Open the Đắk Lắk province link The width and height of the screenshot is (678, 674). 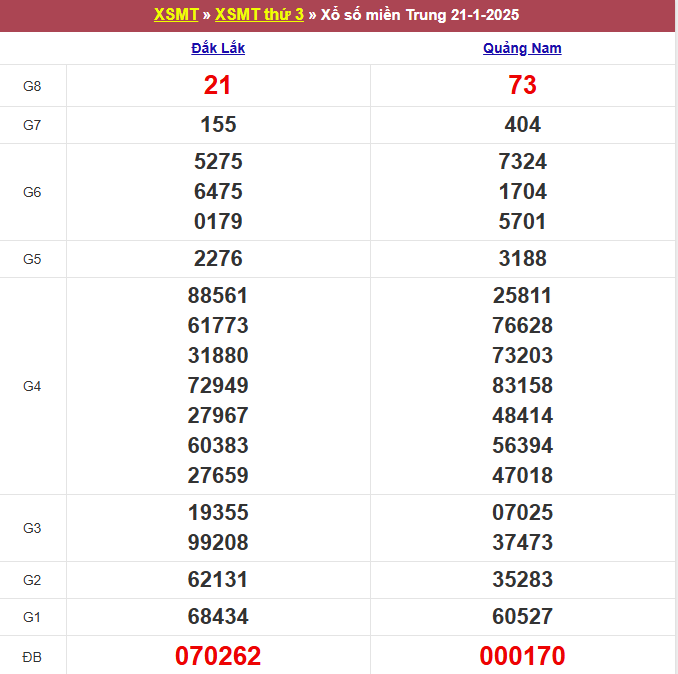pyautogui.click(x=218, y=48)
